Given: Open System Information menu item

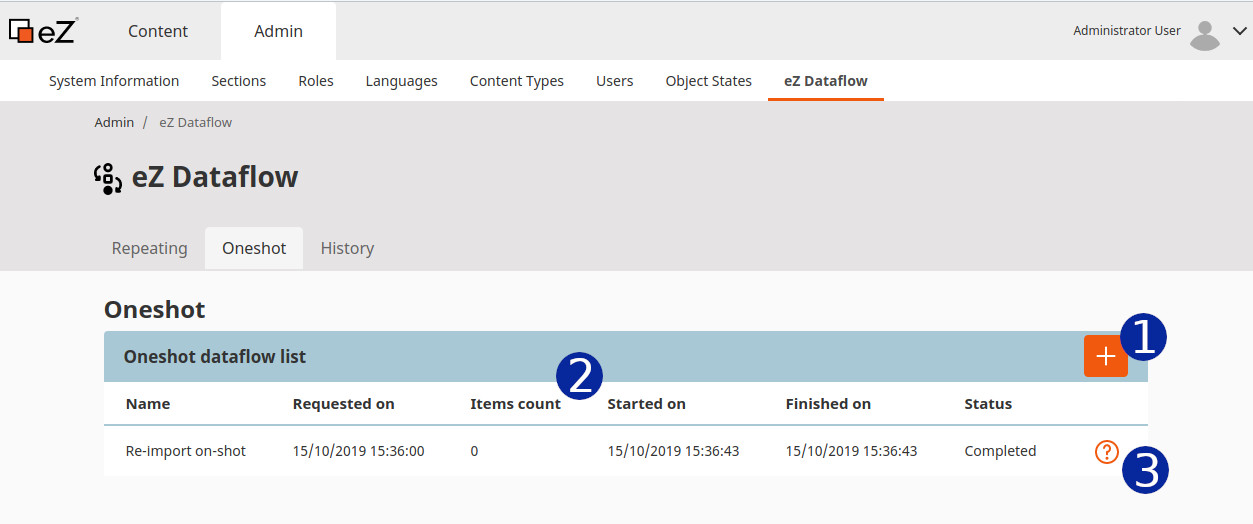Looking at the screenshot, I should pos(114,81).
